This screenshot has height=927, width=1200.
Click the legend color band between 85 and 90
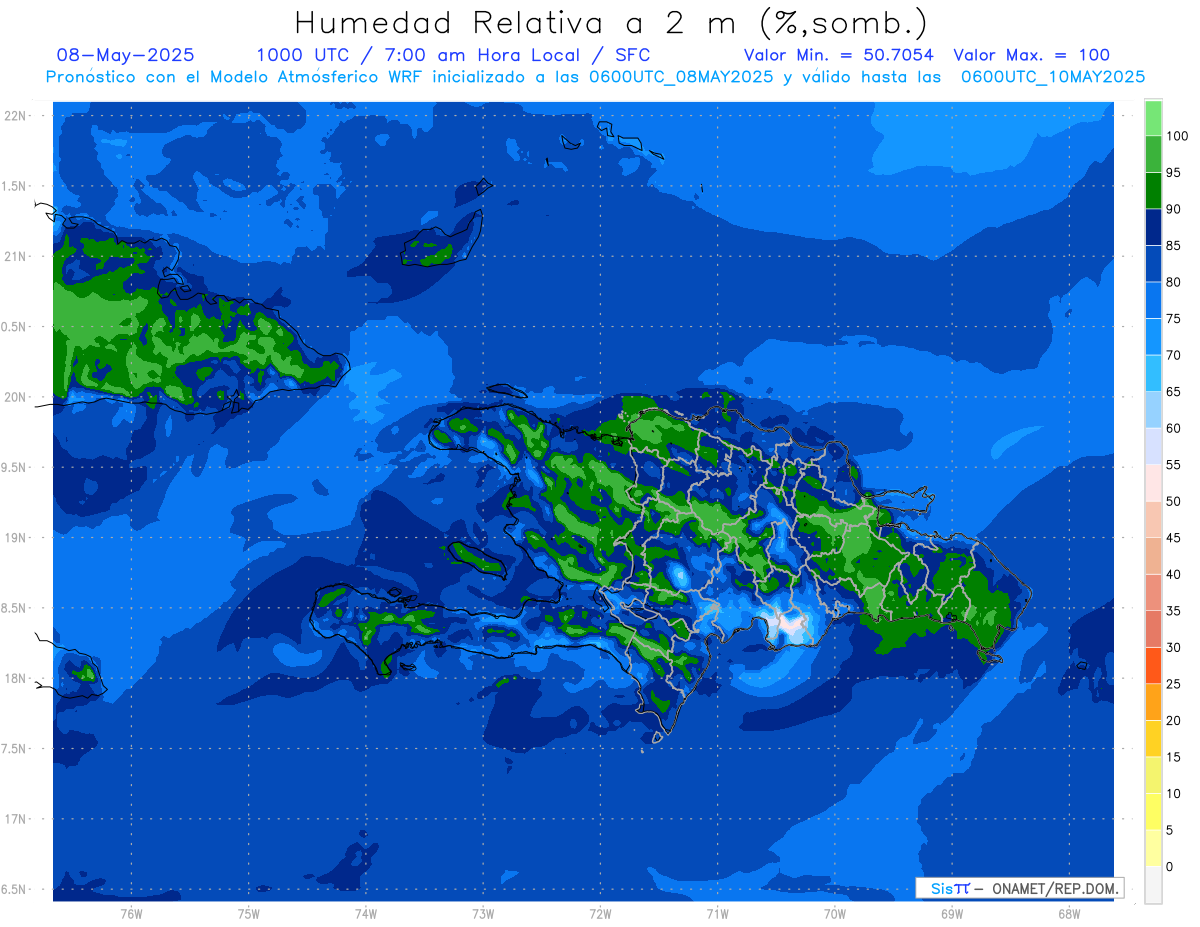coord(1153,227)
